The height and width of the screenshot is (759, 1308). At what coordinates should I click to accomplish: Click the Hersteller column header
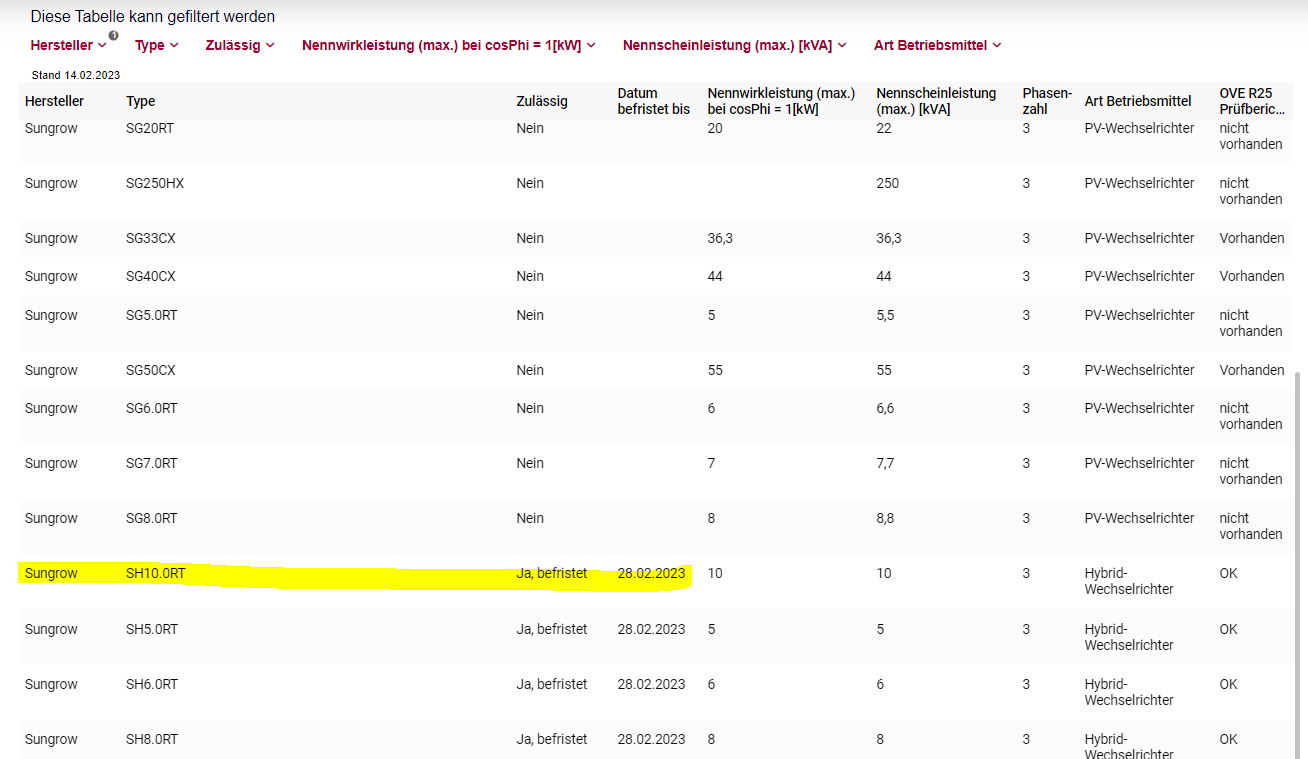(54, 101)
